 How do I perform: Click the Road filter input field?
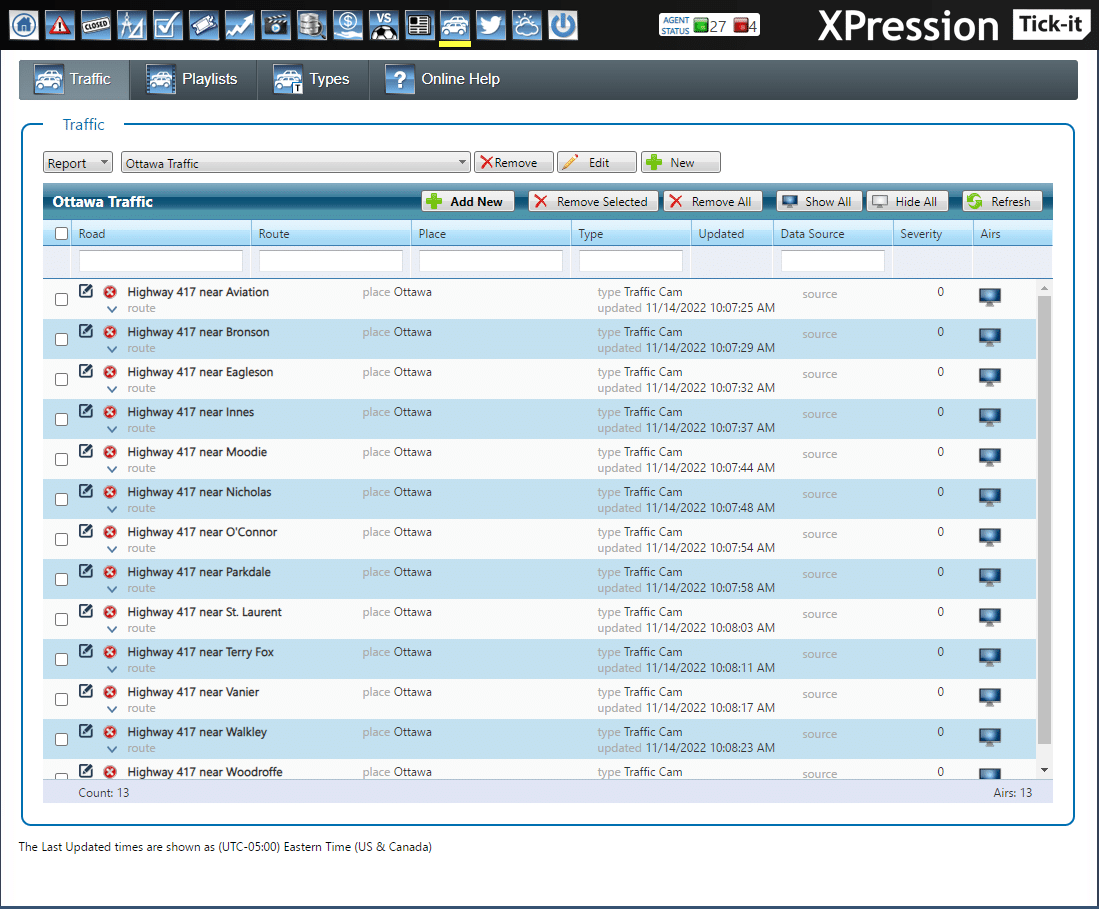161,261
